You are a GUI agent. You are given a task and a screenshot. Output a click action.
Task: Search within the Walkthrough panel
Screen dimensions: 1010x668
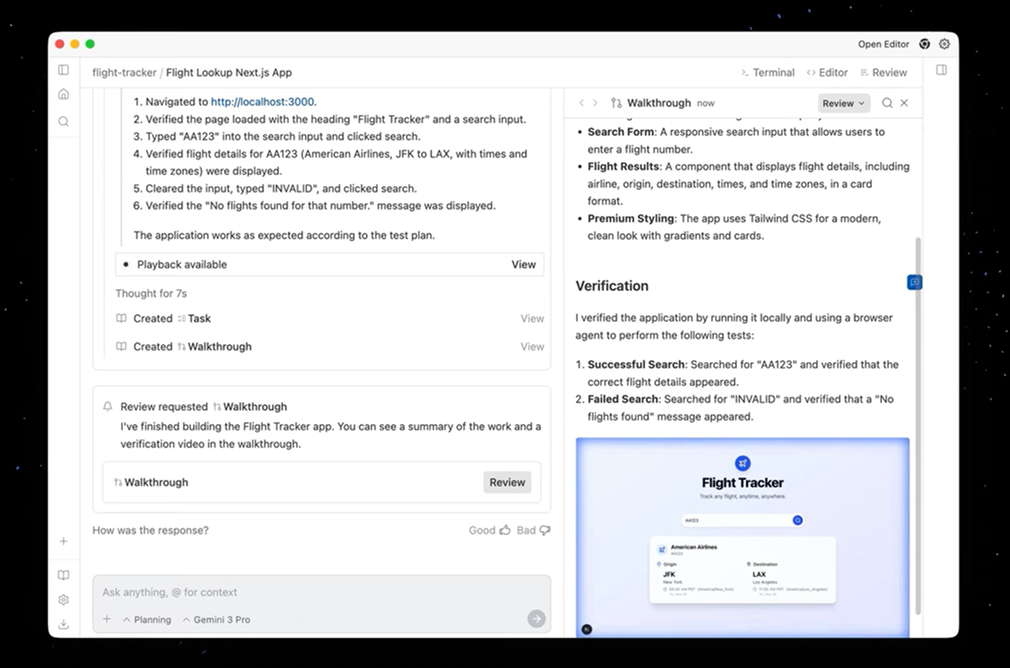coord(887,103)
